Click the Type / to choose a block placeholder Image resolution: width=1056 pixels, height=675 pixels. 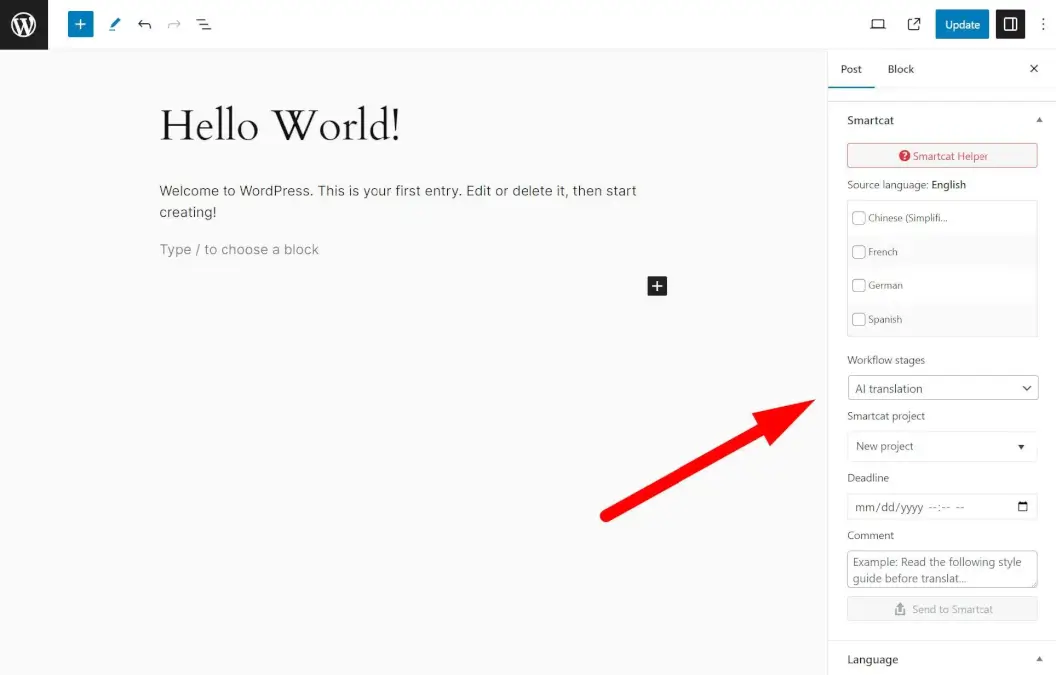(x=239, y=249)
